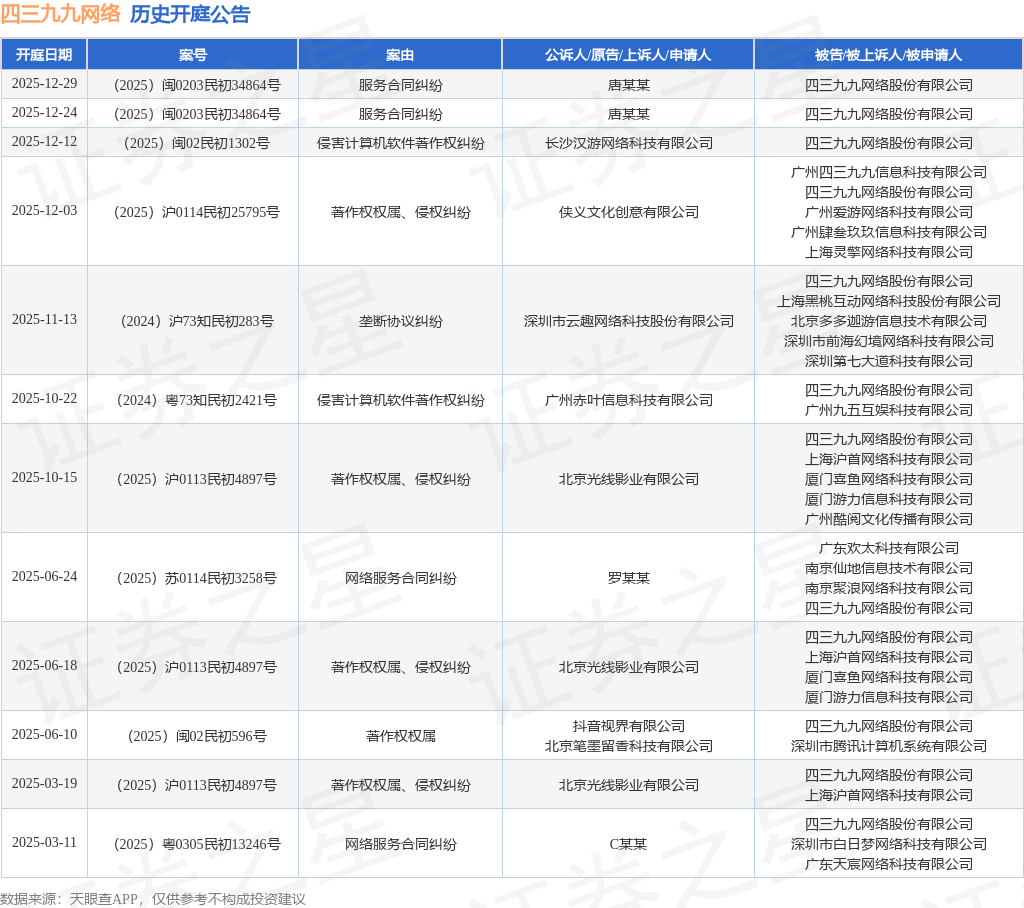Click plaintiff 罗某某

coord(628,578)
